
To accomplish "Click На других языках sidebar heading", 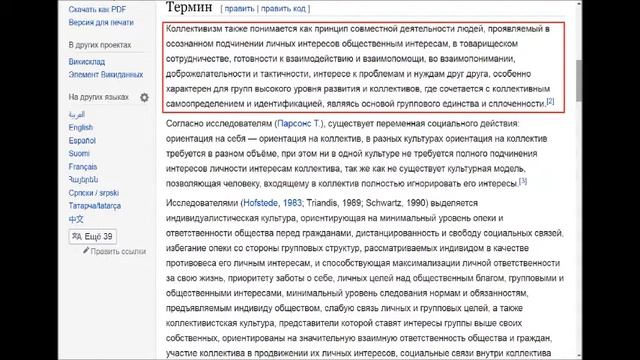I will click(99, 97).
